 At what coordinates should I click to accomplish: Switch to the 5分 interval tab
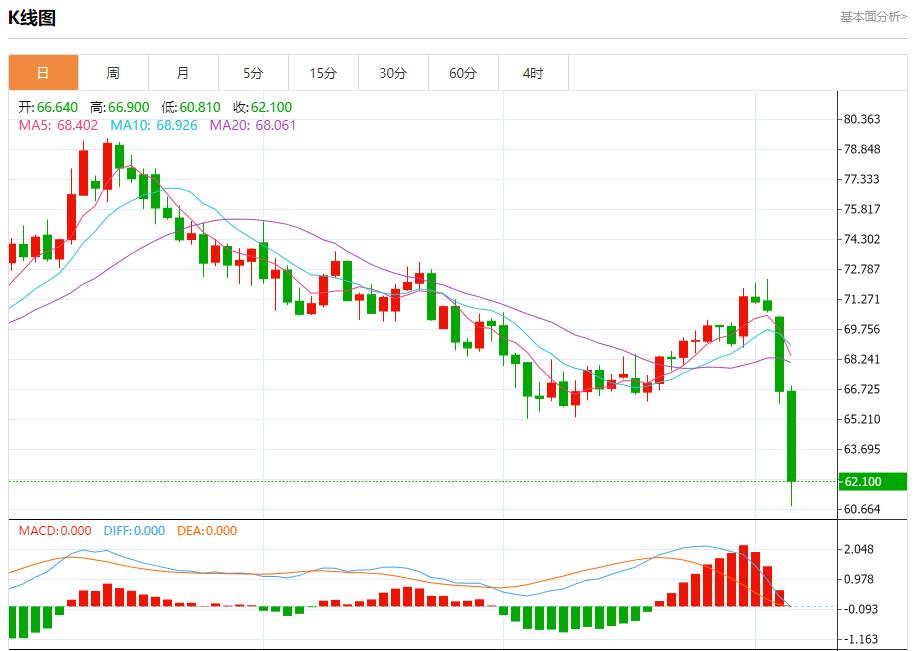point(253,73)
